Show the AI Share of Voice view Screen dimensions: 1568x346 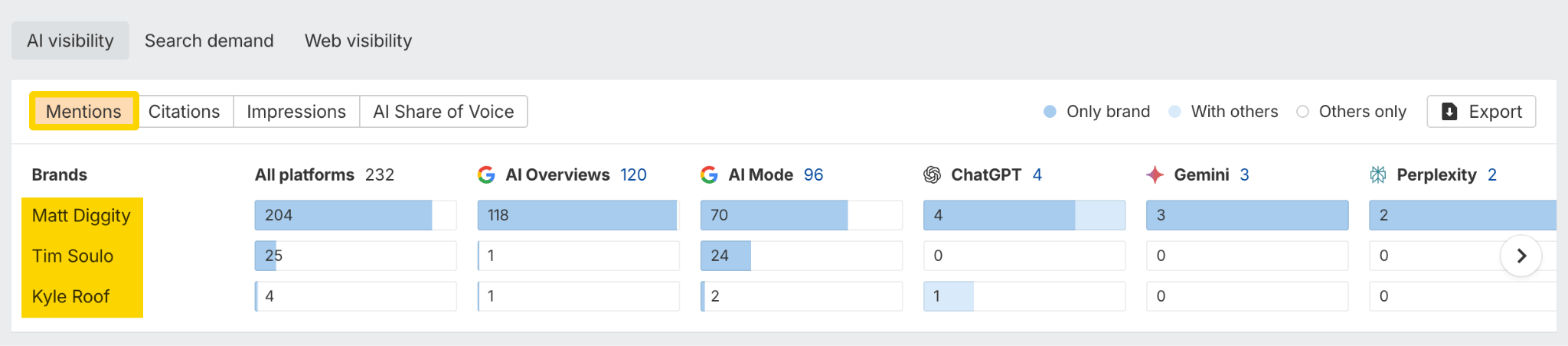(443, 112)
